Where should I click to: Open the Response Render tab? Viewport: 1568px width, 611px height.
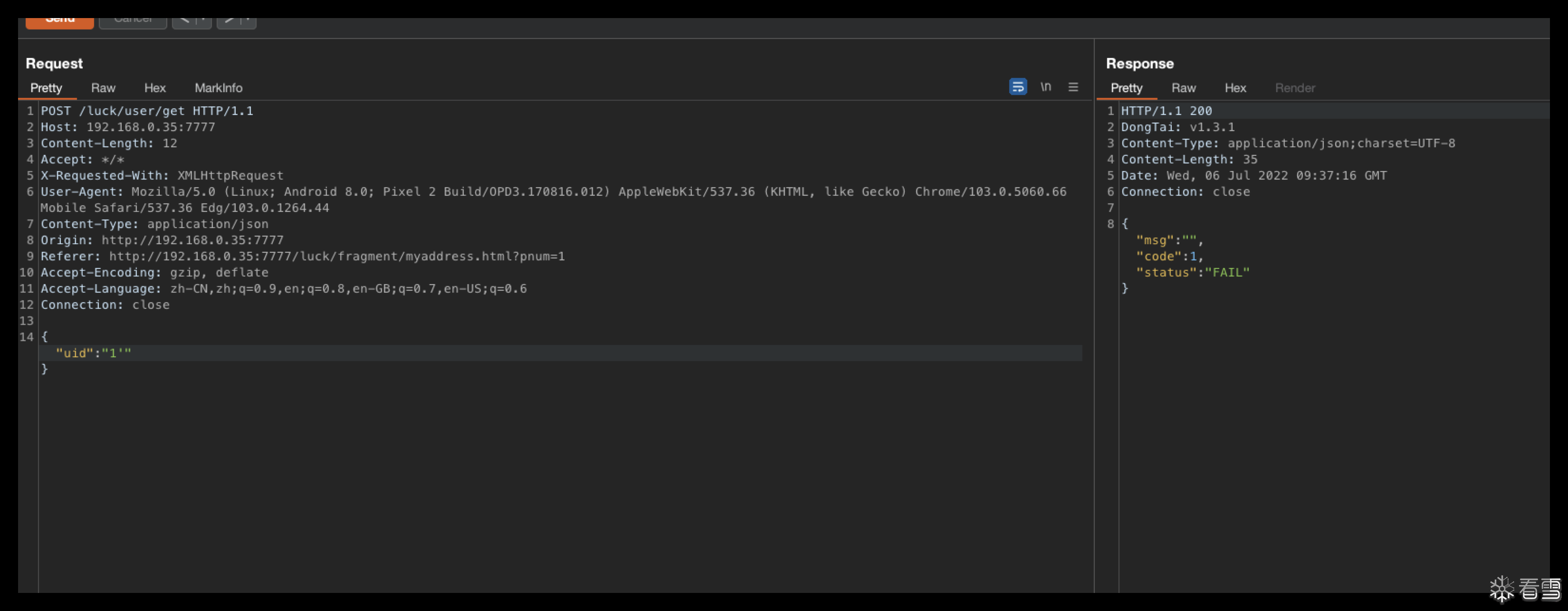pyautogui.click(x=1295, y=88)
